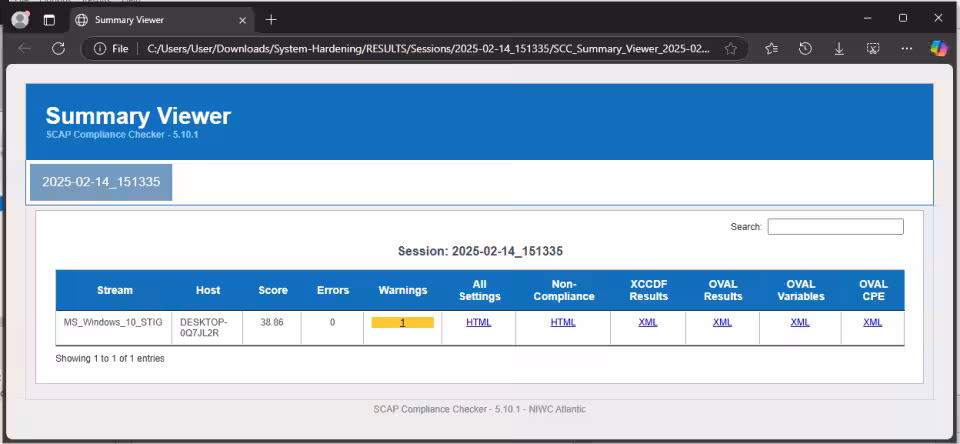Click inside the Search input field

point(835,227)
